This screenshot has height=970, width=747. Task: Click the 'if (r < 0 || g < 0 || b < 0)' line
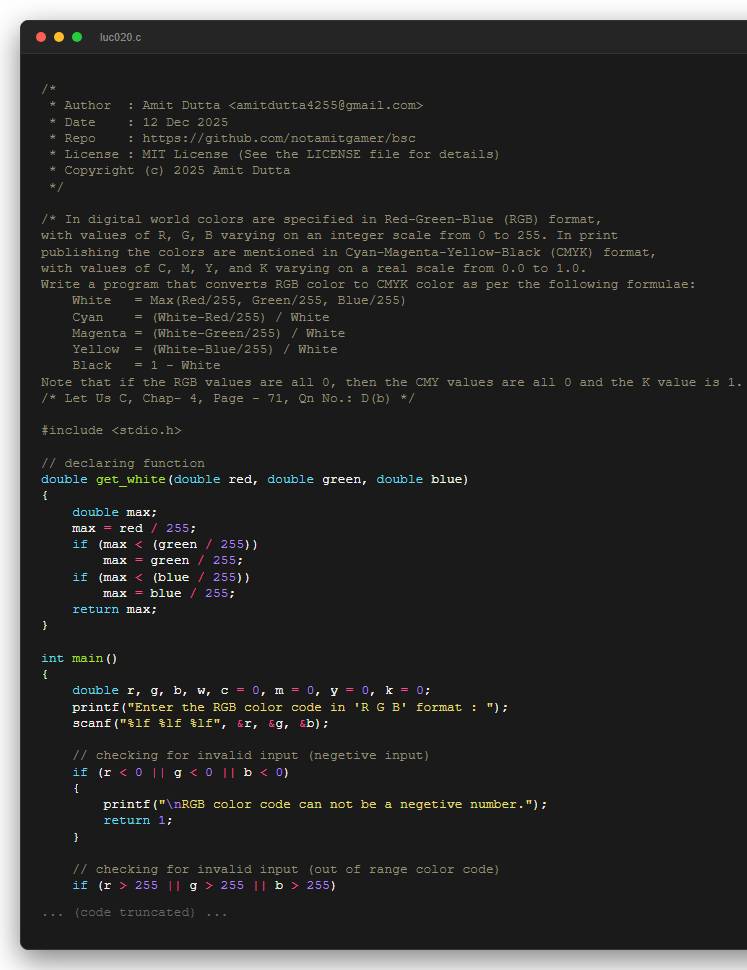pyautogui.click(x=181, y=772)
